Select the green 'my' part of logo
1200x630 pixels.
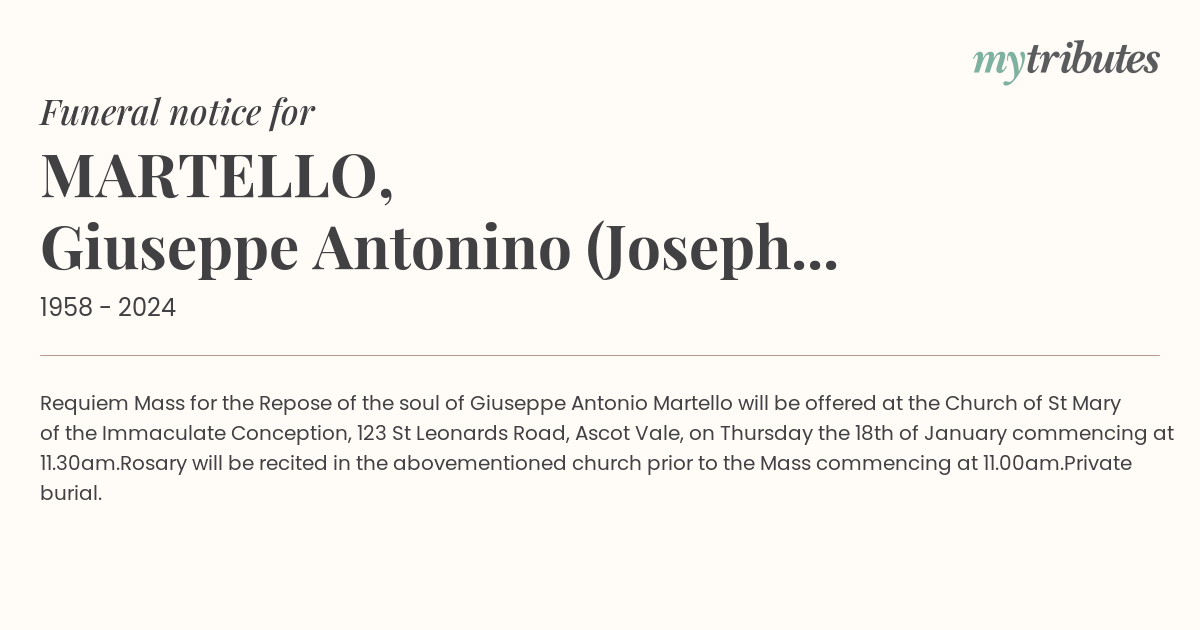998,64
